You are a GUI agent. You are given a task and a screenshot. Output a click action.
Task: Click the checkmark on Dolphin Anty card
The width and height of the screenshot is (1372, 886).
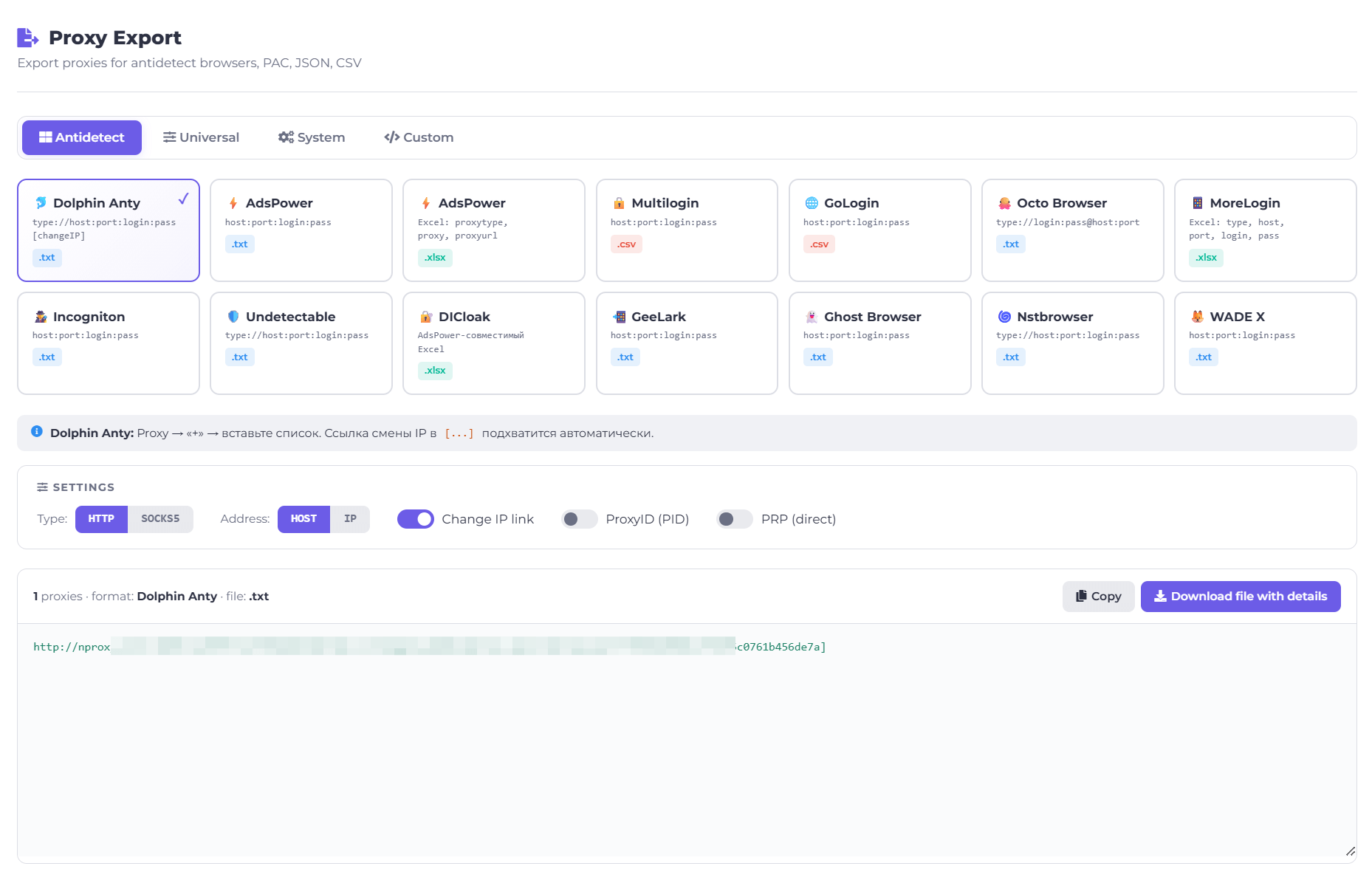183,199
